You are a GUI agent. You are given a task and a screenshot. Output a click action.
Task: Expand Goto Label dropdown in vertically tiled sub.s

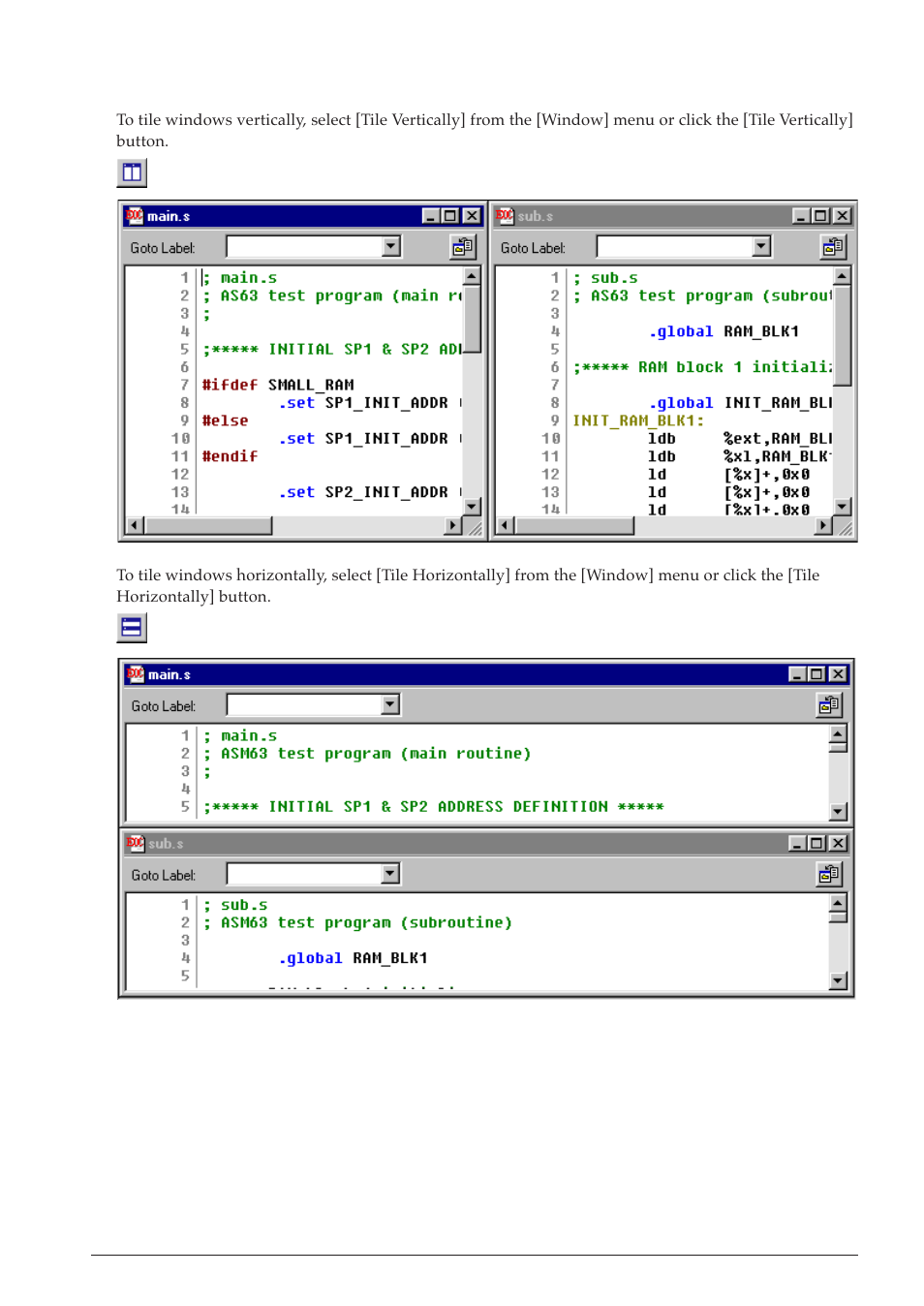(x=761, y=247)
